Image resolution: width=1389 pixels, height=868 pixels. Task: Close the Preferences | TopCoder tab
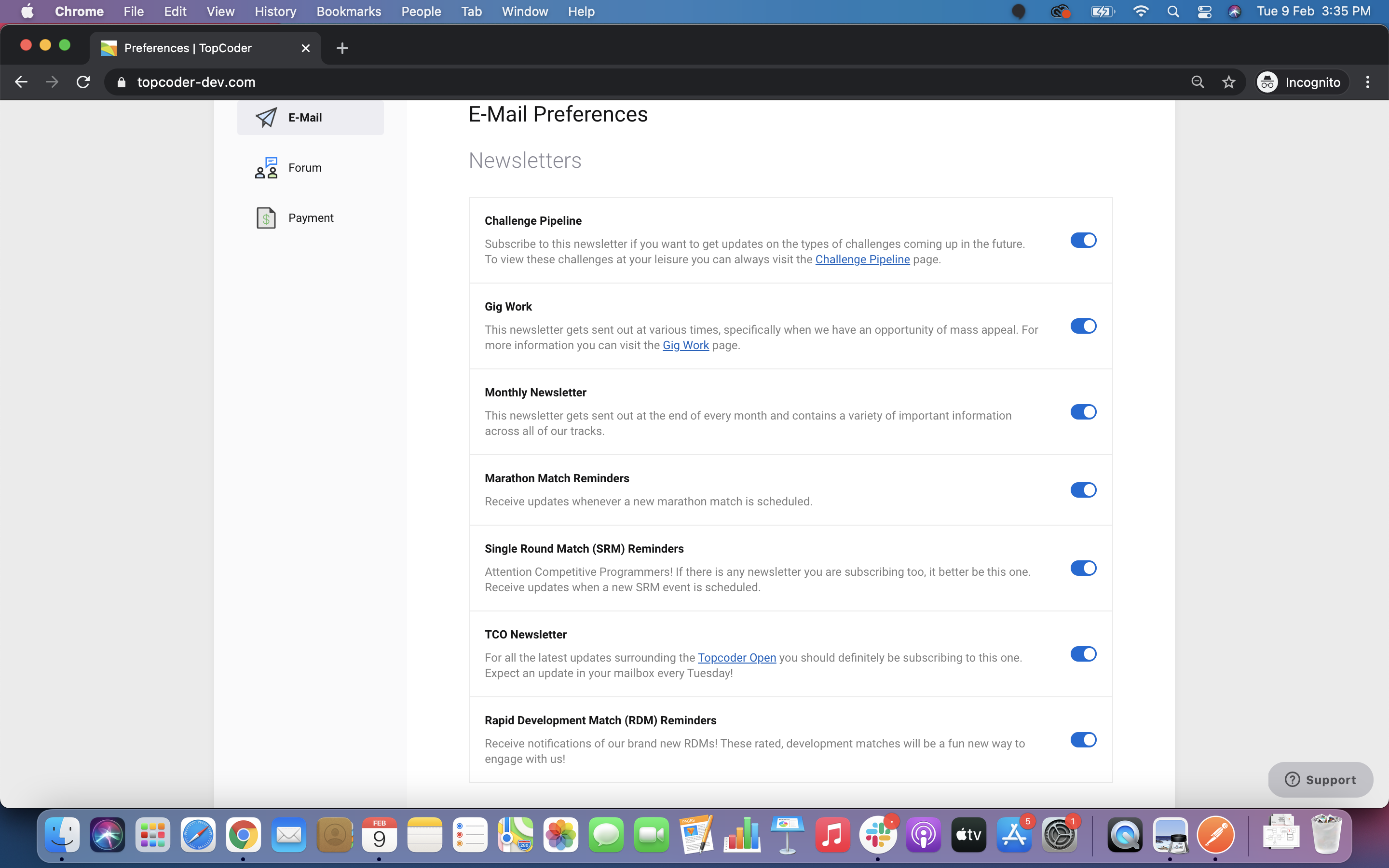point(306,48)
